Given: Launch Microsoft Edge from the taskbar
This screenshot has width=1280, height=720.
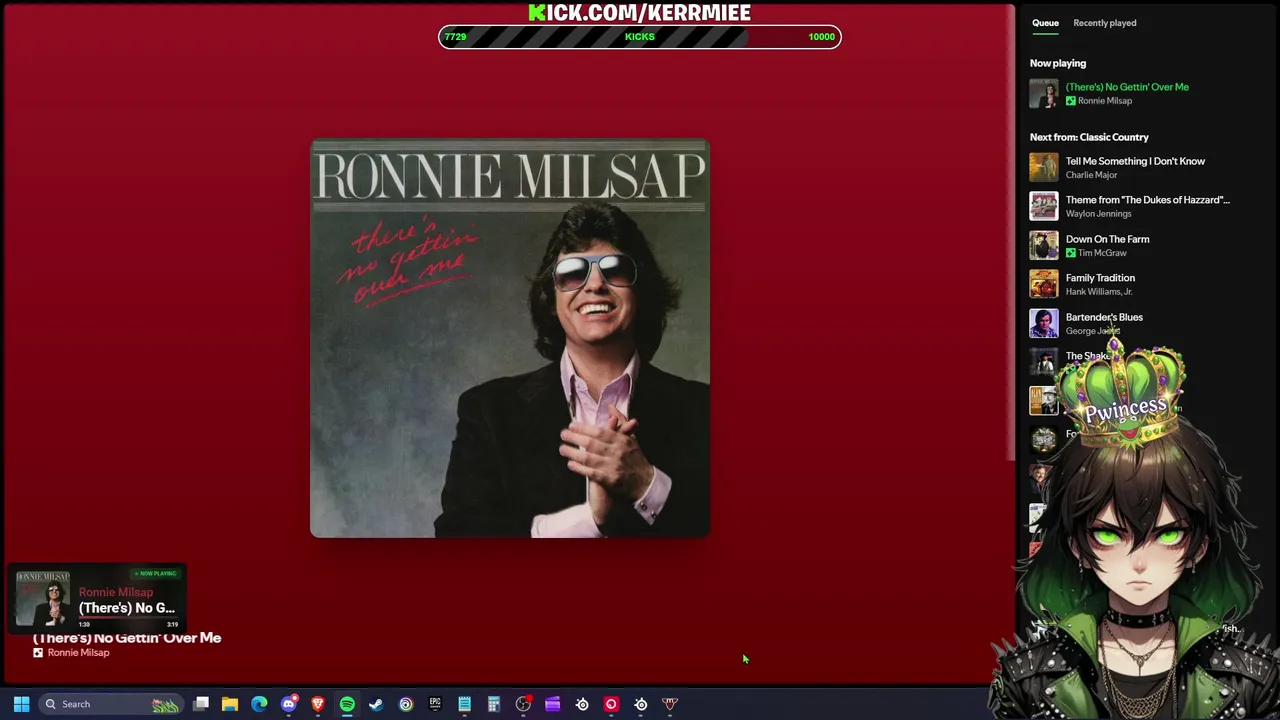Looking at the screenshot, I should [x=259, y=704].
